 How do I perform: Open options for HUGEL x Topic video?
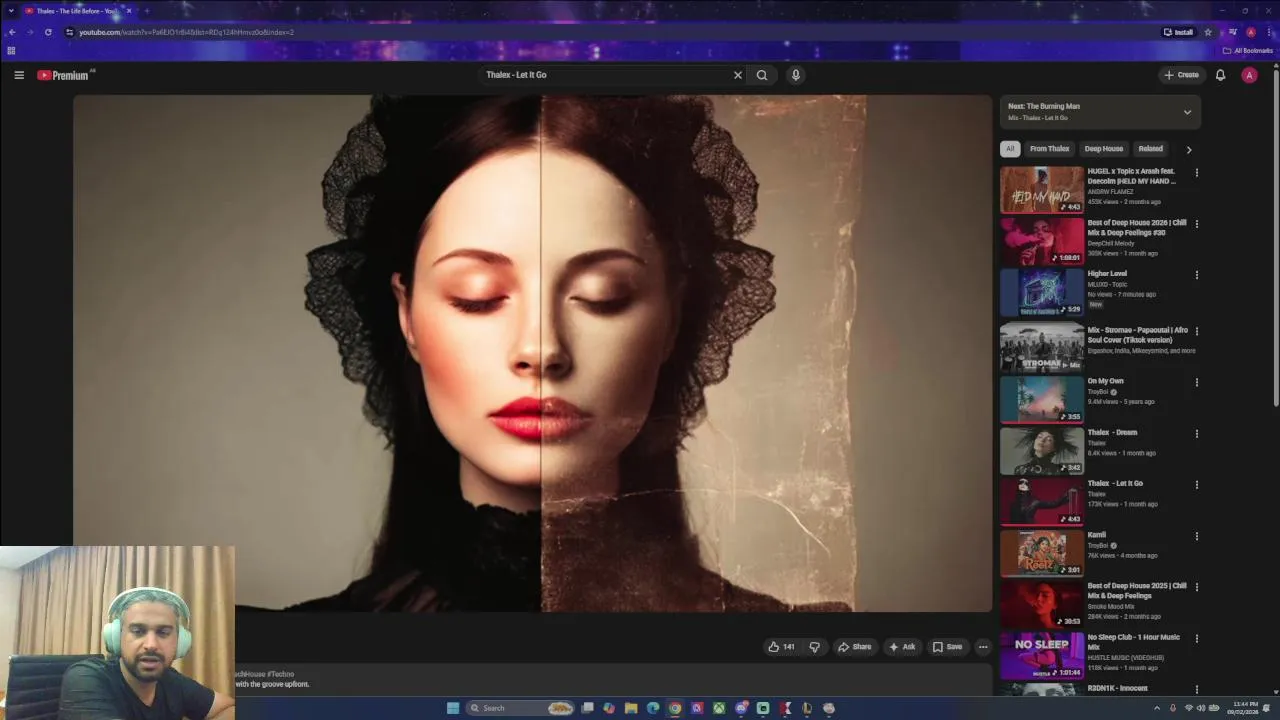(x=1196, y=172)
